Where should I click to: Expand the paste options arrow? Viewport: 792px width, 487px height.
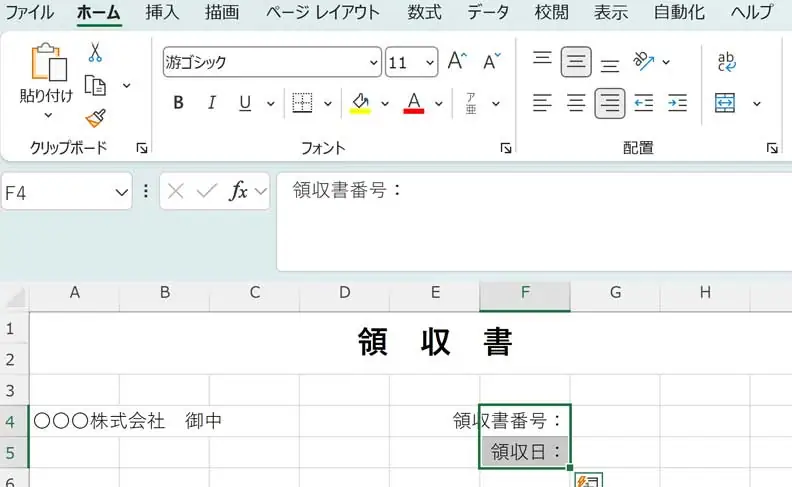pos(48,116)
